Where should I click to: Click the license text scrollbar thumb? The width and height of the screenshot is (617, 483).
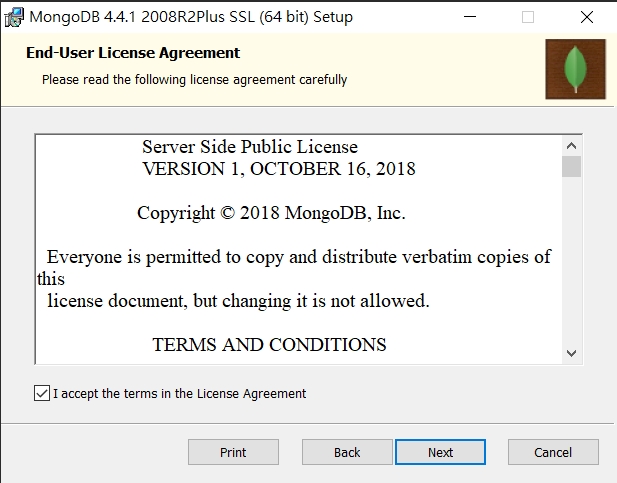(x=571, y=166)
